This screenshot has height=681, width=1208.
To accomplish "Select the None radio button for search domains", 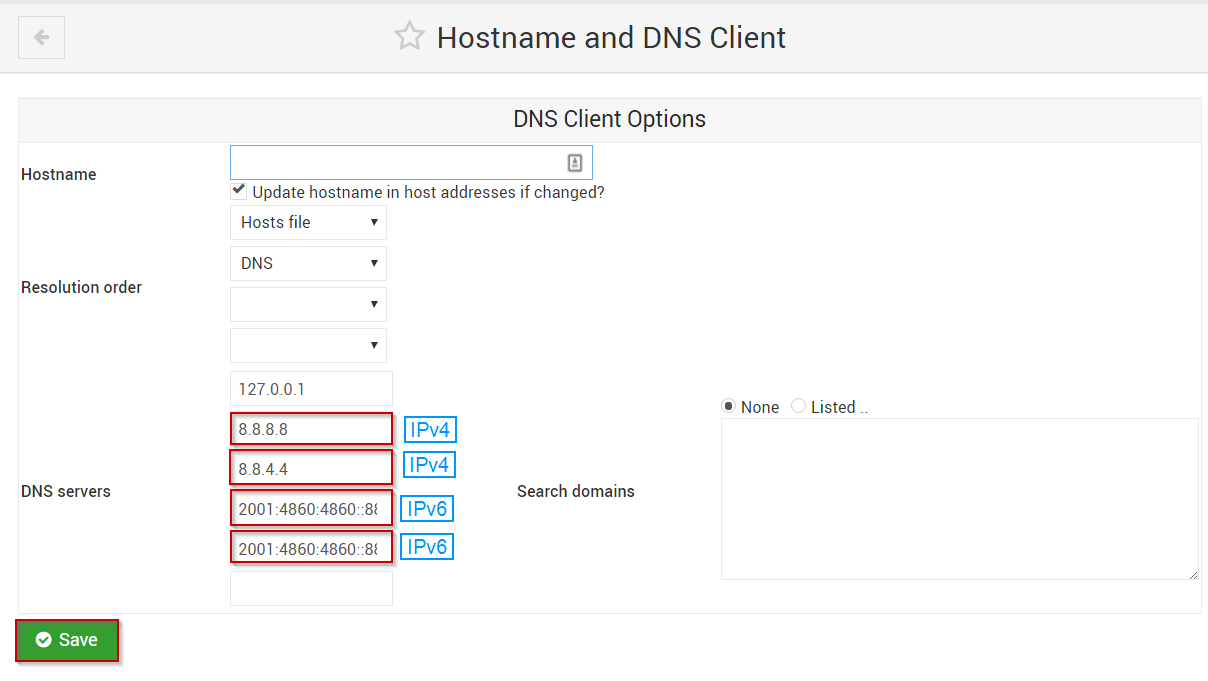I will [728, 406].
